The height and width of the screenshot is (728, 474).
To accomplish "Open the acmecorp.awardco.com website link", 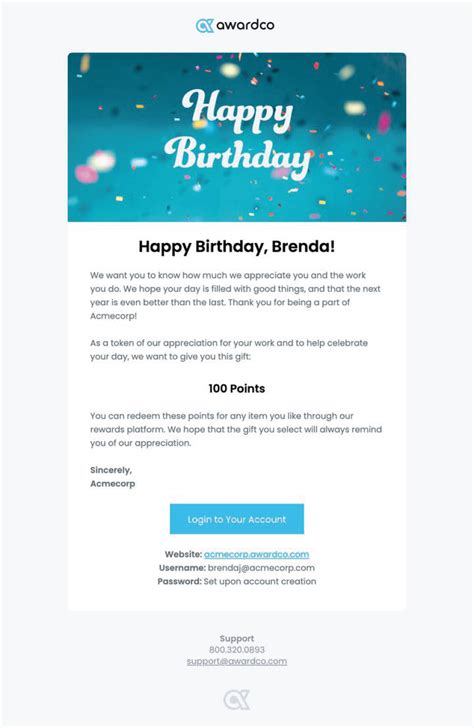I will [x=256, y=554].
